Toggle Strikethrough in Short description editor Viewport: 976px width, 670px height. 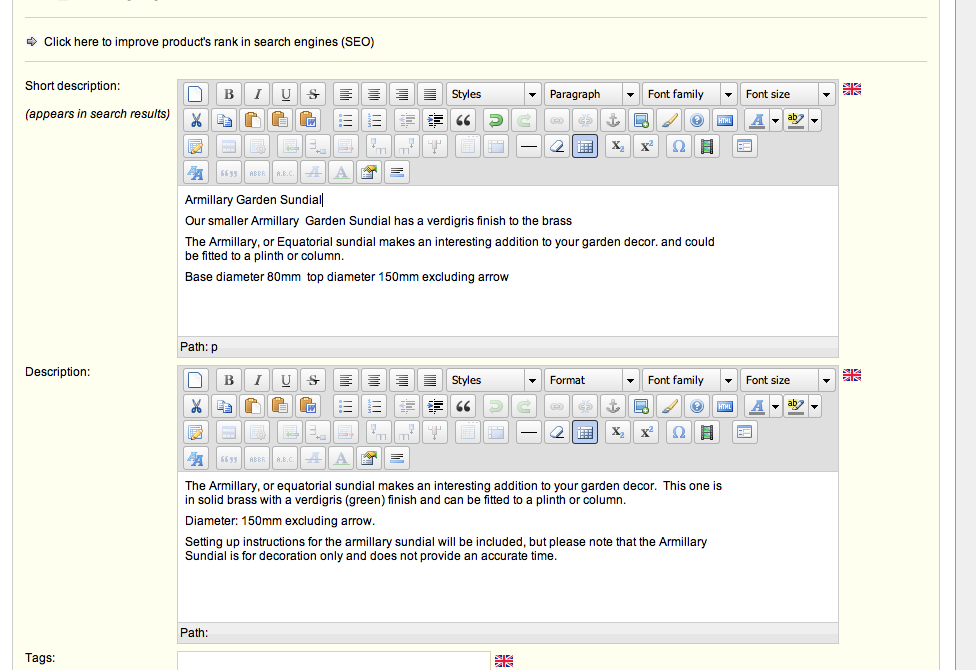point(313,94)
